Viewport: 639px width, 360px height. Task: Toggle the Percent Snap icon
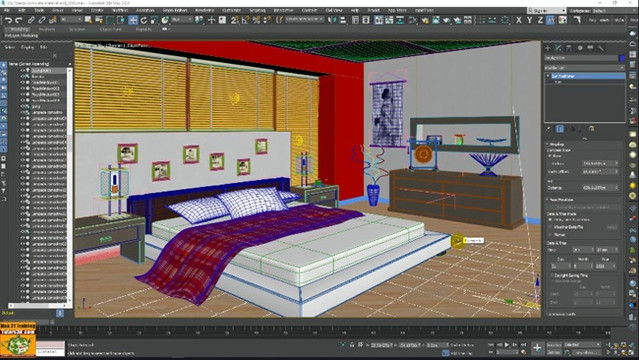click(256, 20)
